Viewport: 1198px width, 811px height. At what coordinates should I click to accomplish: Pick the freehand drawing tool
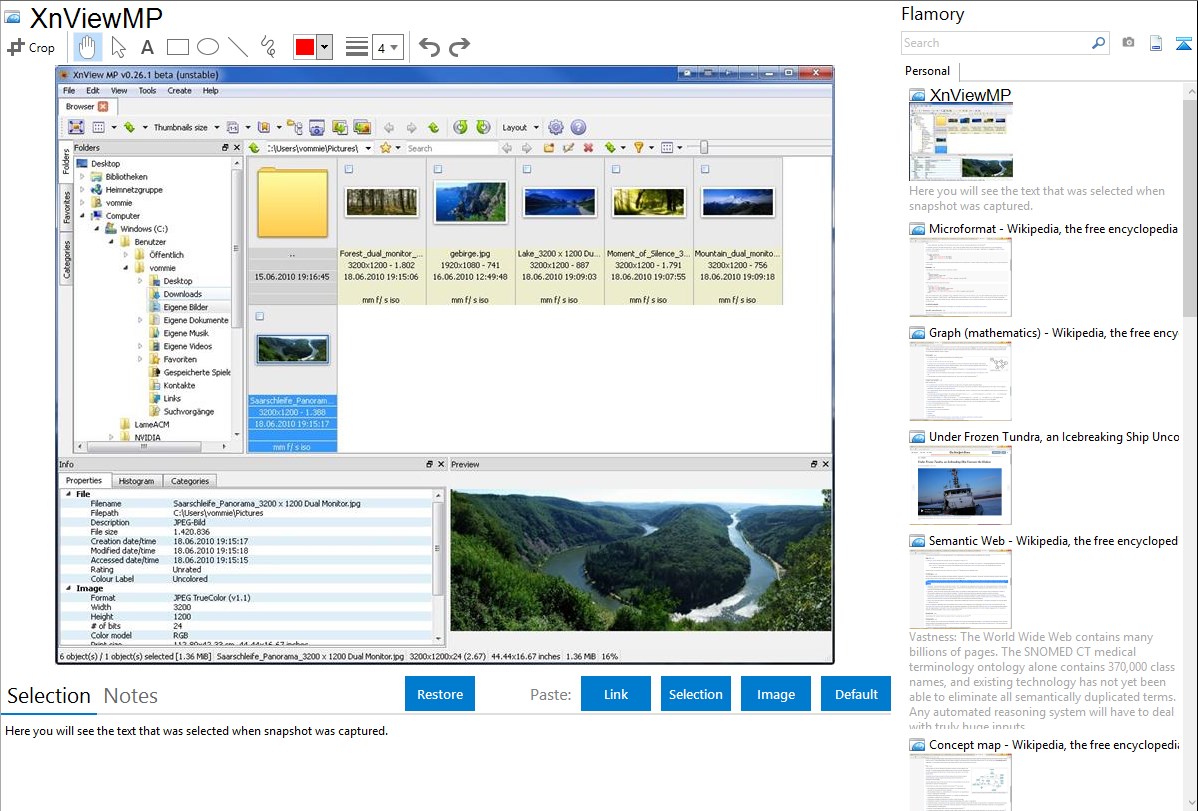tap(268, 47)
